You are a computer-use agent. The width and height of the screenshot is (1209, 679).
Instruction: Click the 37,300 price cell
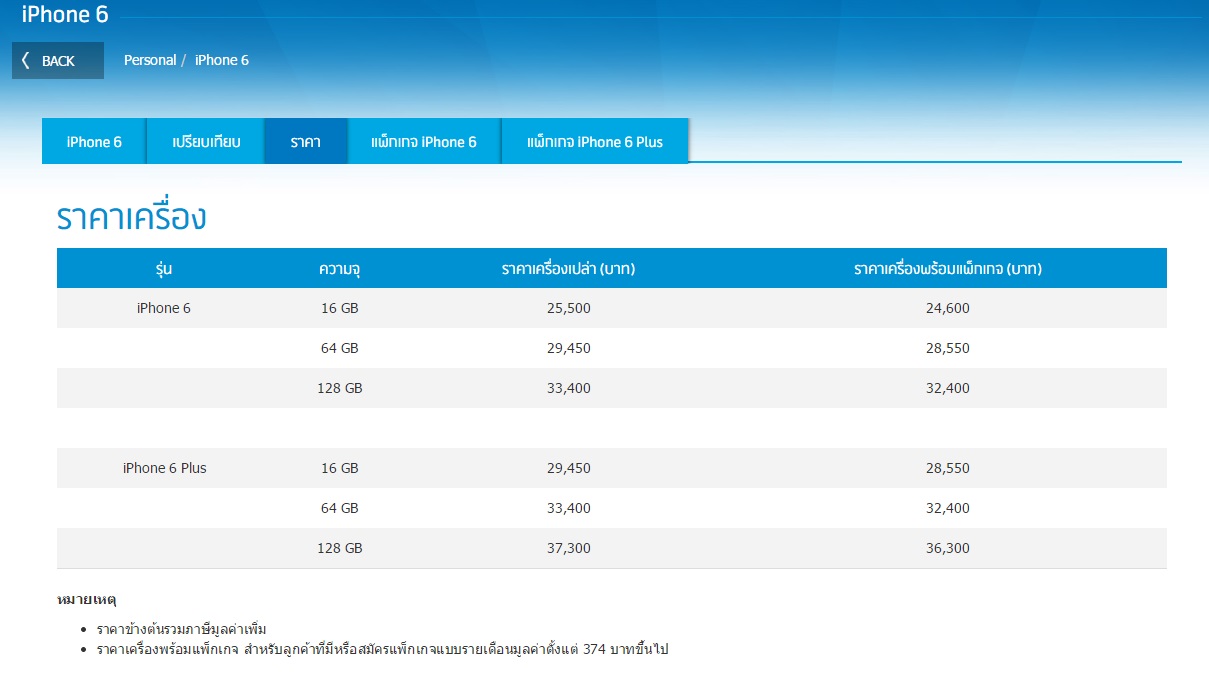click(568, 548)
